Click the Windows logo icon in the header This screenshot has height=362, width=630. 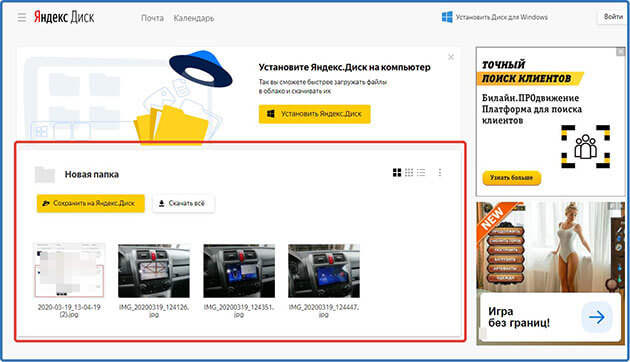[447, 17]
